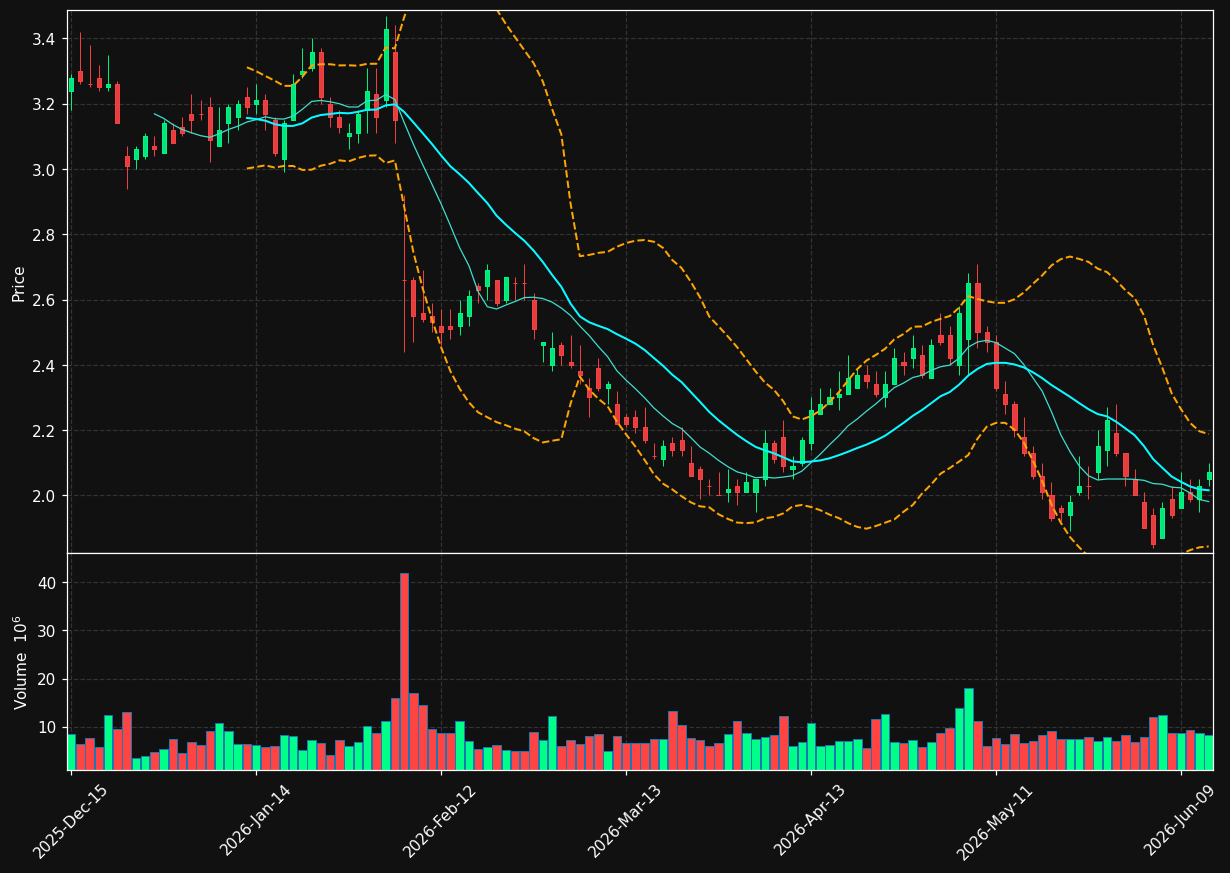Select the 30 volume tick label
The image size is (1230, 873).
[46, 631]
